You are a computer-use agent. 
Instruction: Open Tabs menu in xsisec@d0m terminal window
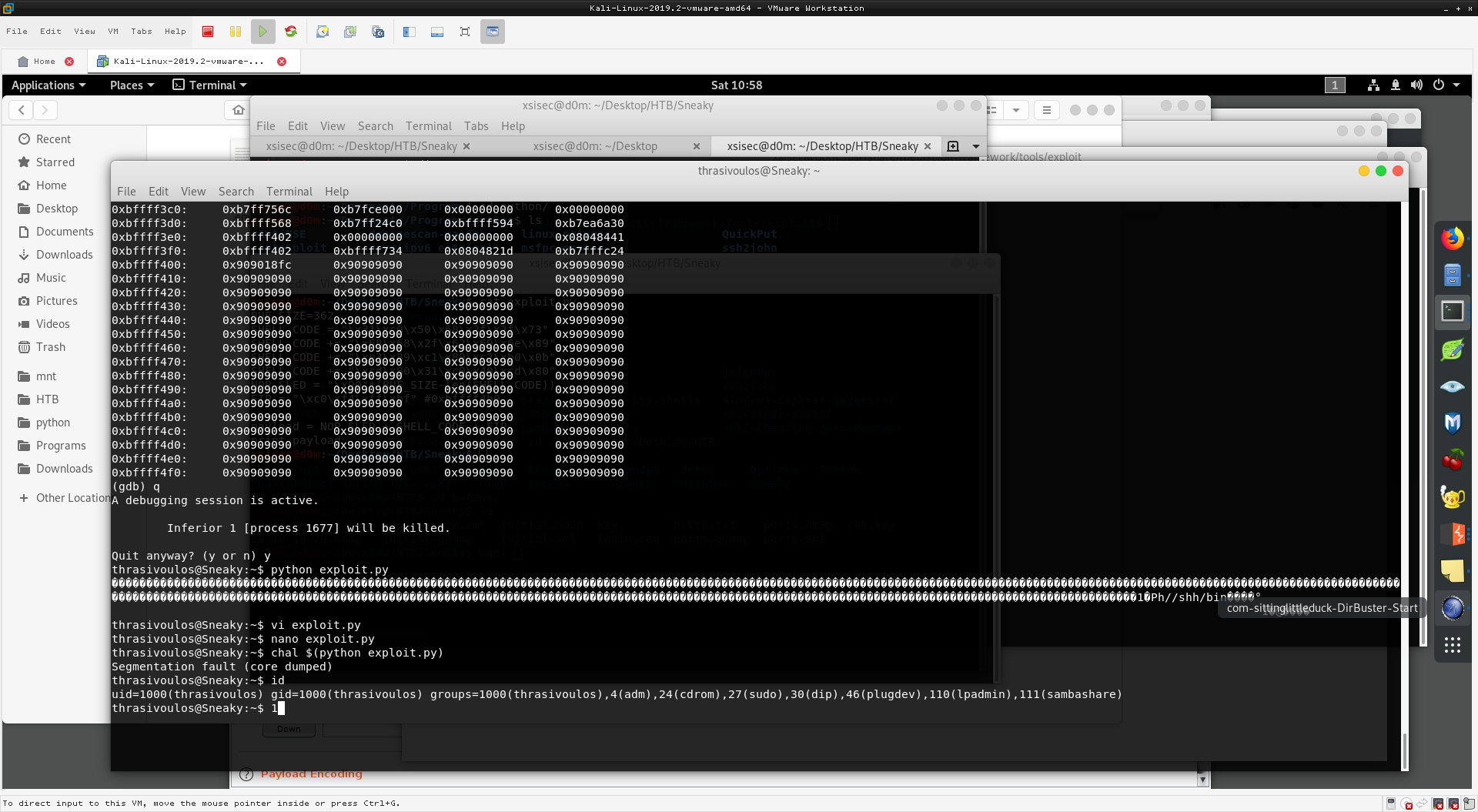(476, 126)
